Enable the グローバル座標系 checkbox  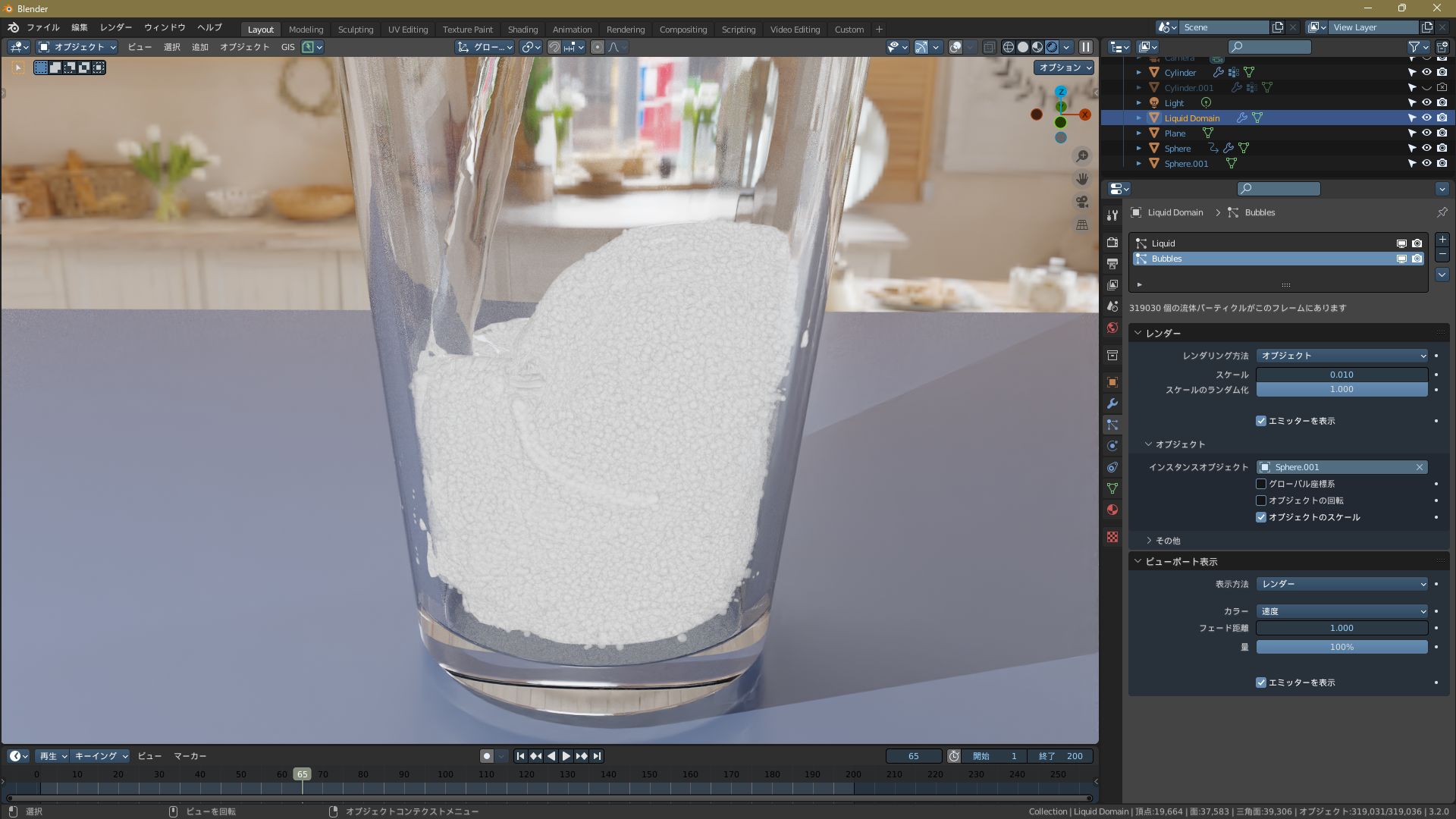click(x=1261, y=484)
